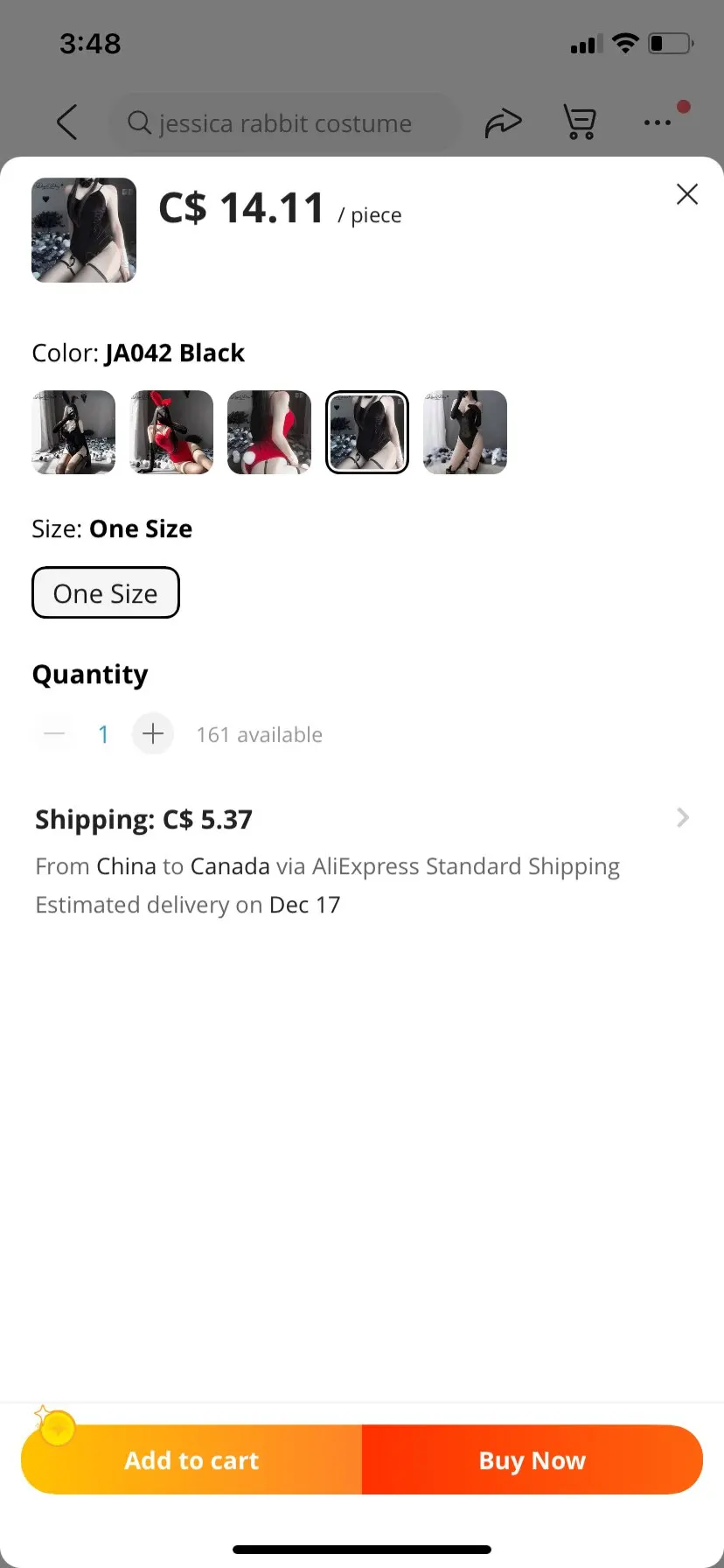This screenshot has width=724, height=1568.
Task: Tap the back arrow icon
Action: (x=67, y=122)
